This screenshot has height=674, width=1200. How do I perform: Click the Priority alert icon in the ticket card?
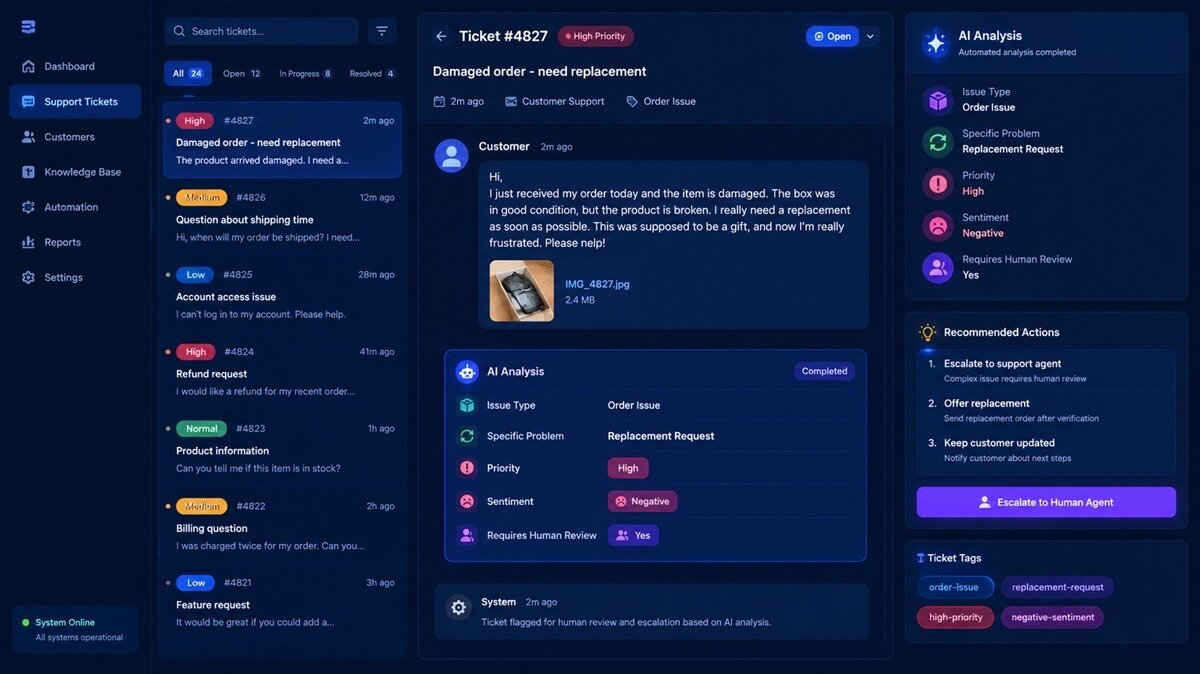coord(467,468)
